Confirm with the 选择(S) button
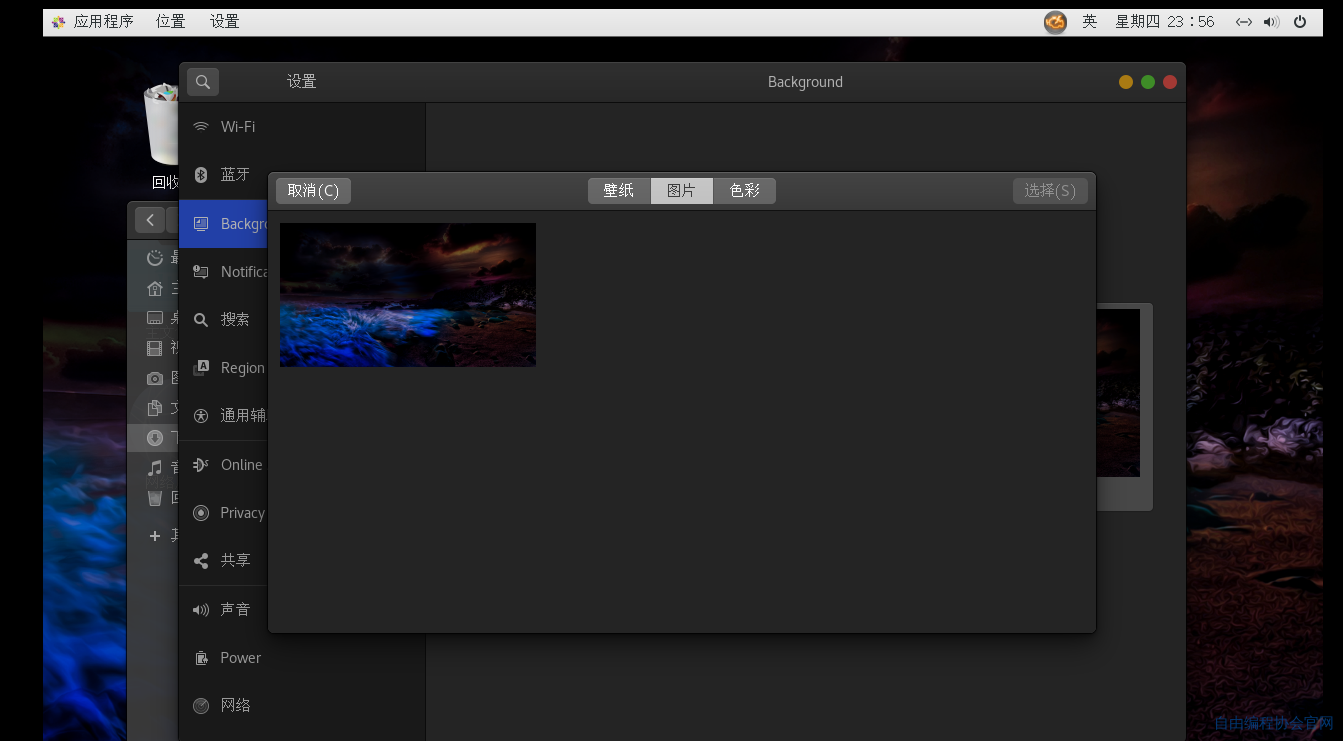This screenshot has height=741, width=1343. (x=1050, y=191)
